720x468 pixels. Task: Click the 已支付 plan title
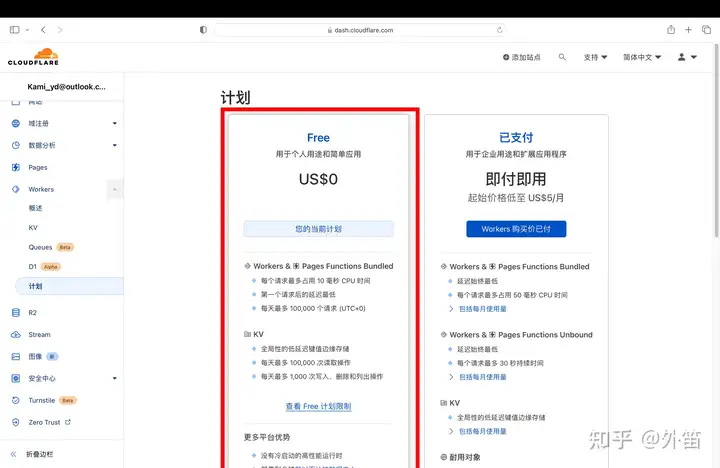516,138
